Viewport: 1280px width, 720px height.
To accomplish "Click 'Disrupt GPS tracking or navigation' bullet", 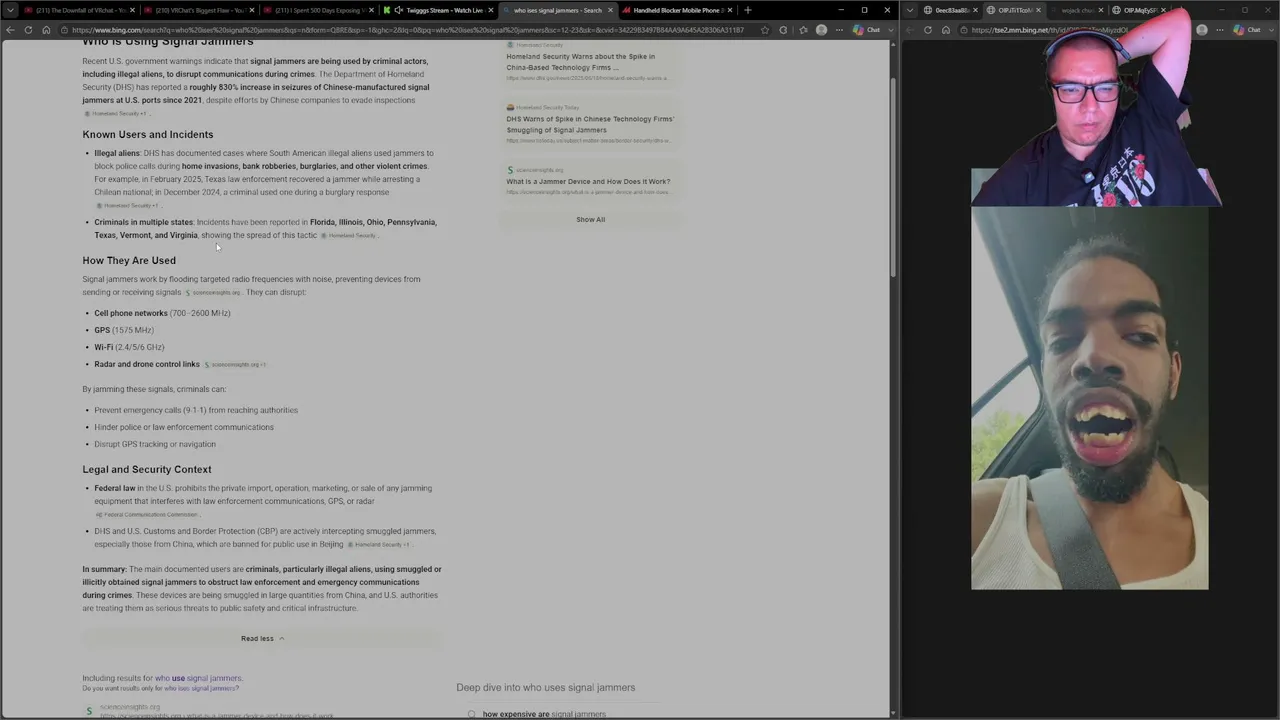I will pyautogui.click(x=155, y=444).
